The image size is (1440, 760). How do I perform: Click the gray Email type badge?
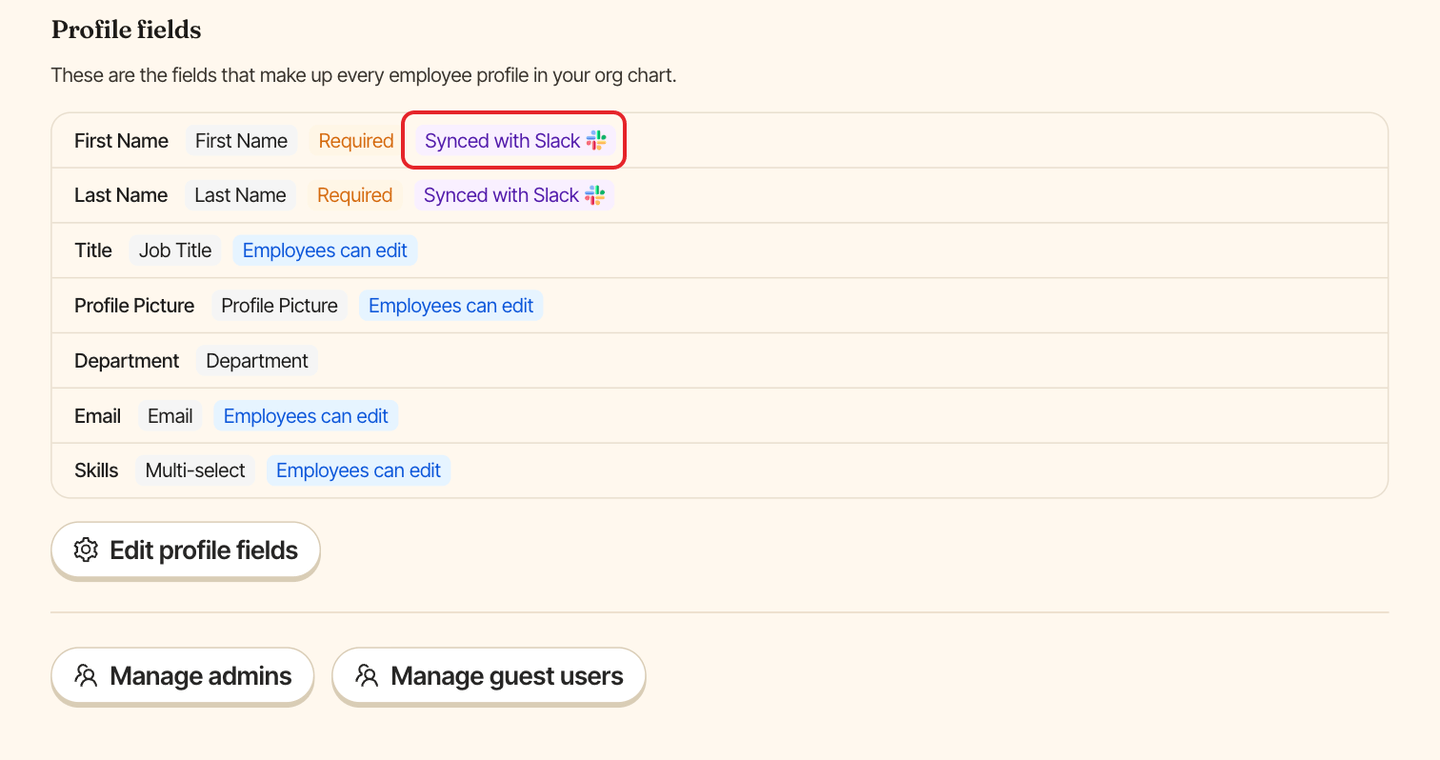(170, 416)
